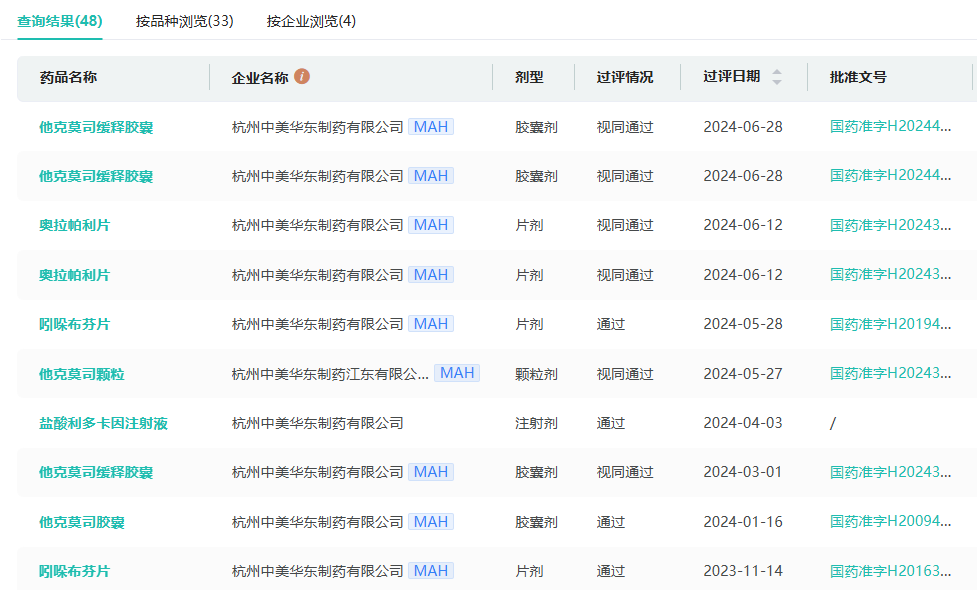Sort descending using 过评日期 down arrow
977x590 pixels.
[777, 82]
